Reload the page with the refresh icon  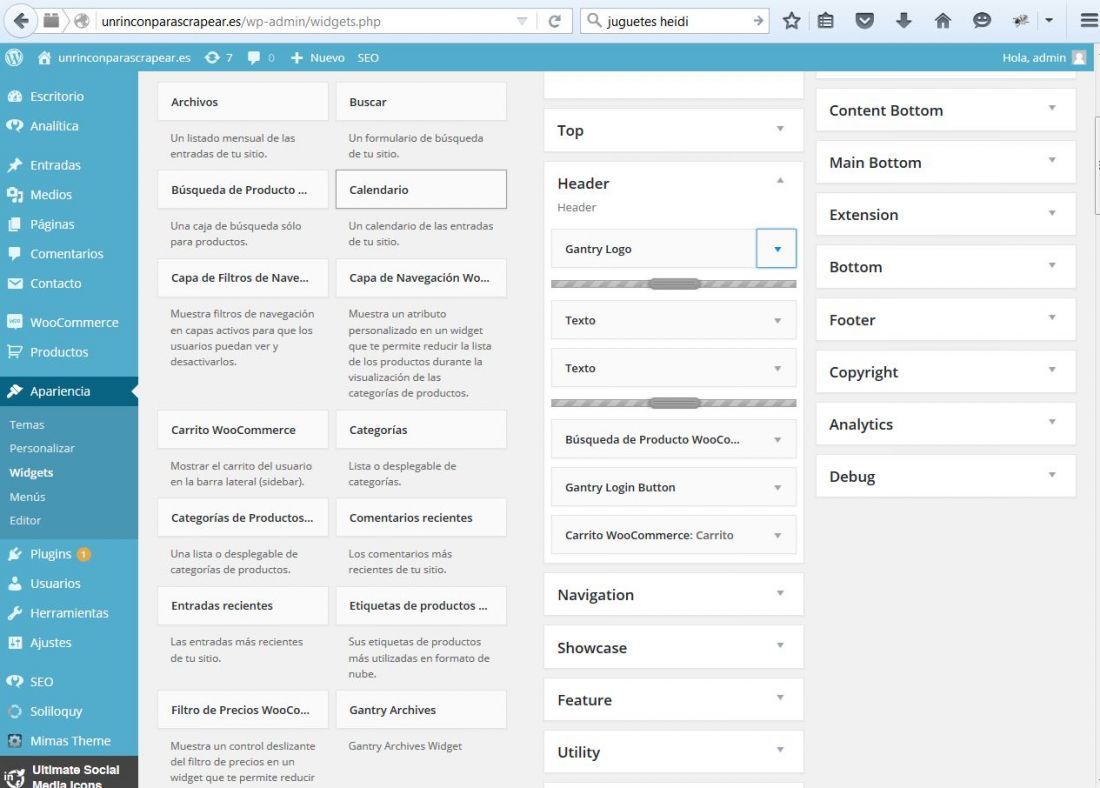click(x=554, y=21)
